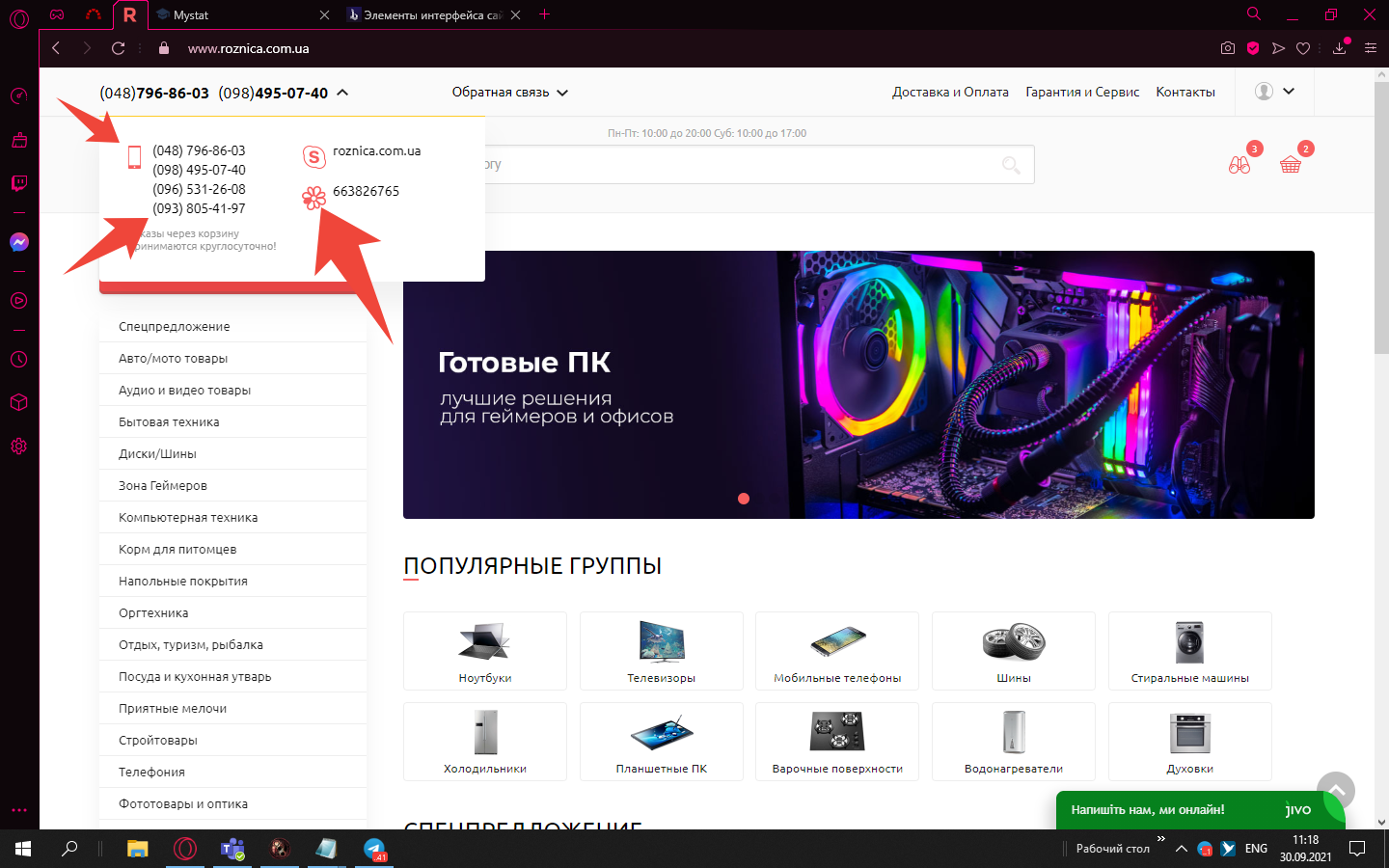
Task: Select Компьютерная техника category
Action: pyautogui.click(x=188, y=518)
